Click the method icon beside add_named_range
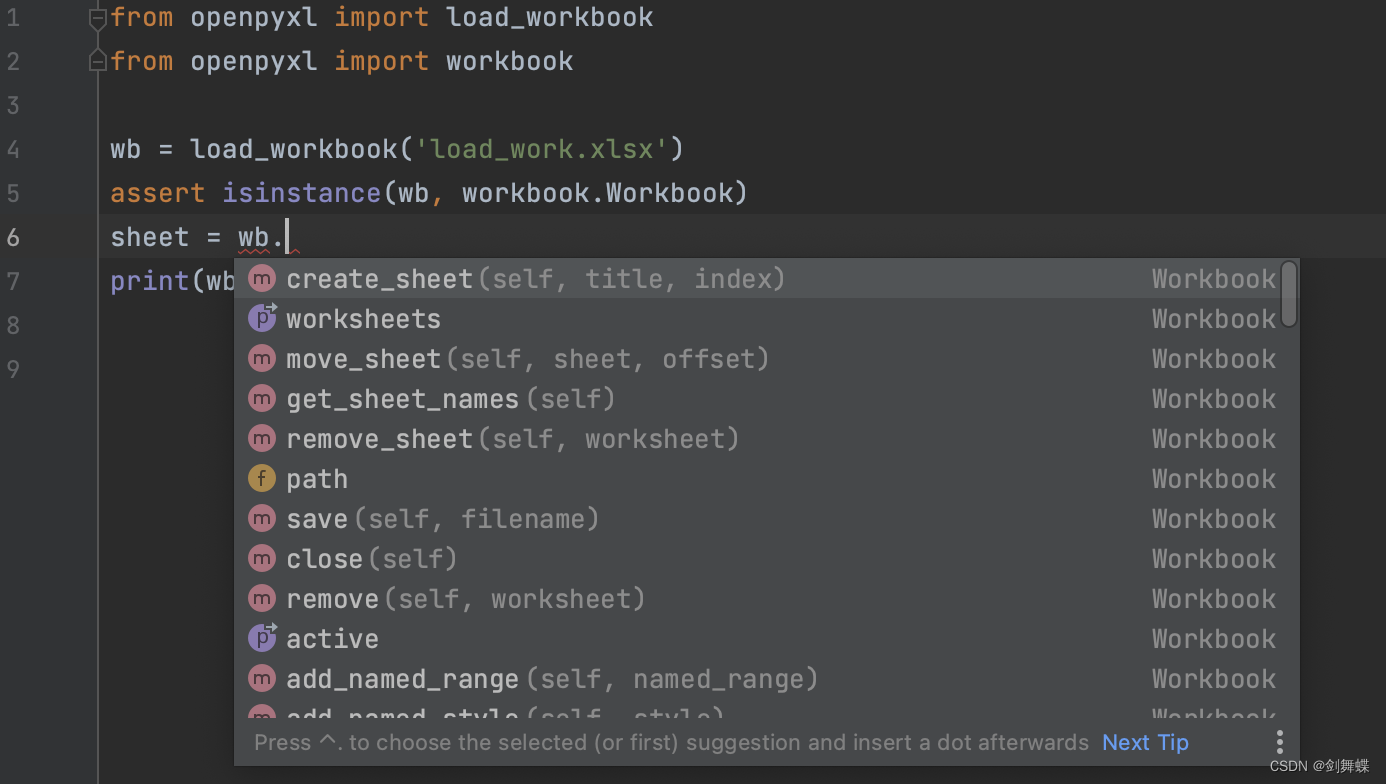Viewport: 1386px width, 784px height. (x=261, y=679)
